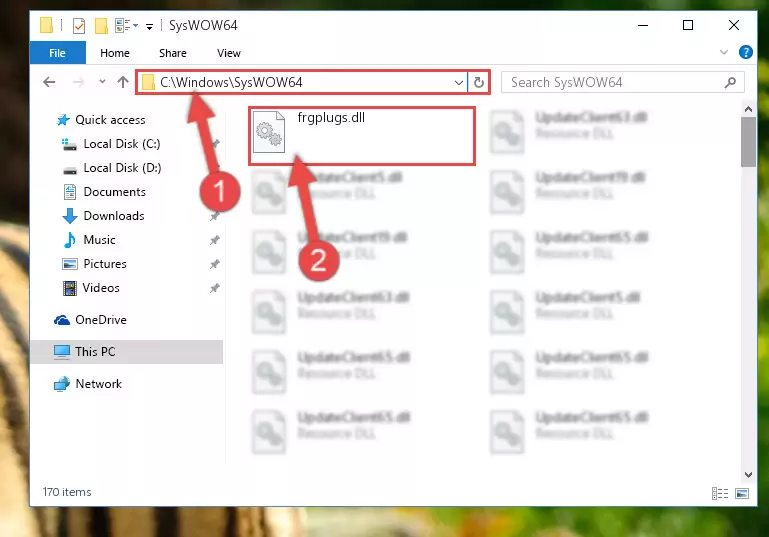Open the address bar history dropdown
The height and width of the screenshot is (537, 769).
(459, 82)
